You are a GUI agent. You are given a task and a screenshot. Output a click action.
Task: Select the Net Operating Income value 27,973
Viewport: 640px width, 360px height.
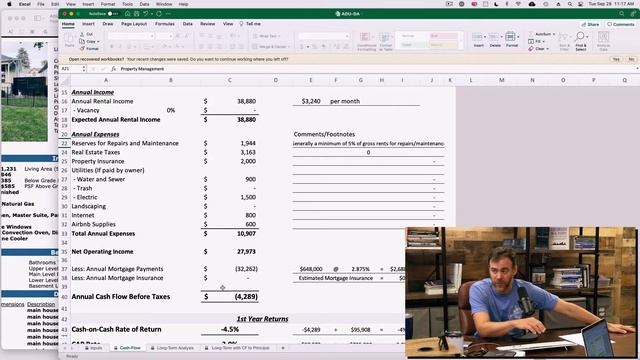click(246, 252)
